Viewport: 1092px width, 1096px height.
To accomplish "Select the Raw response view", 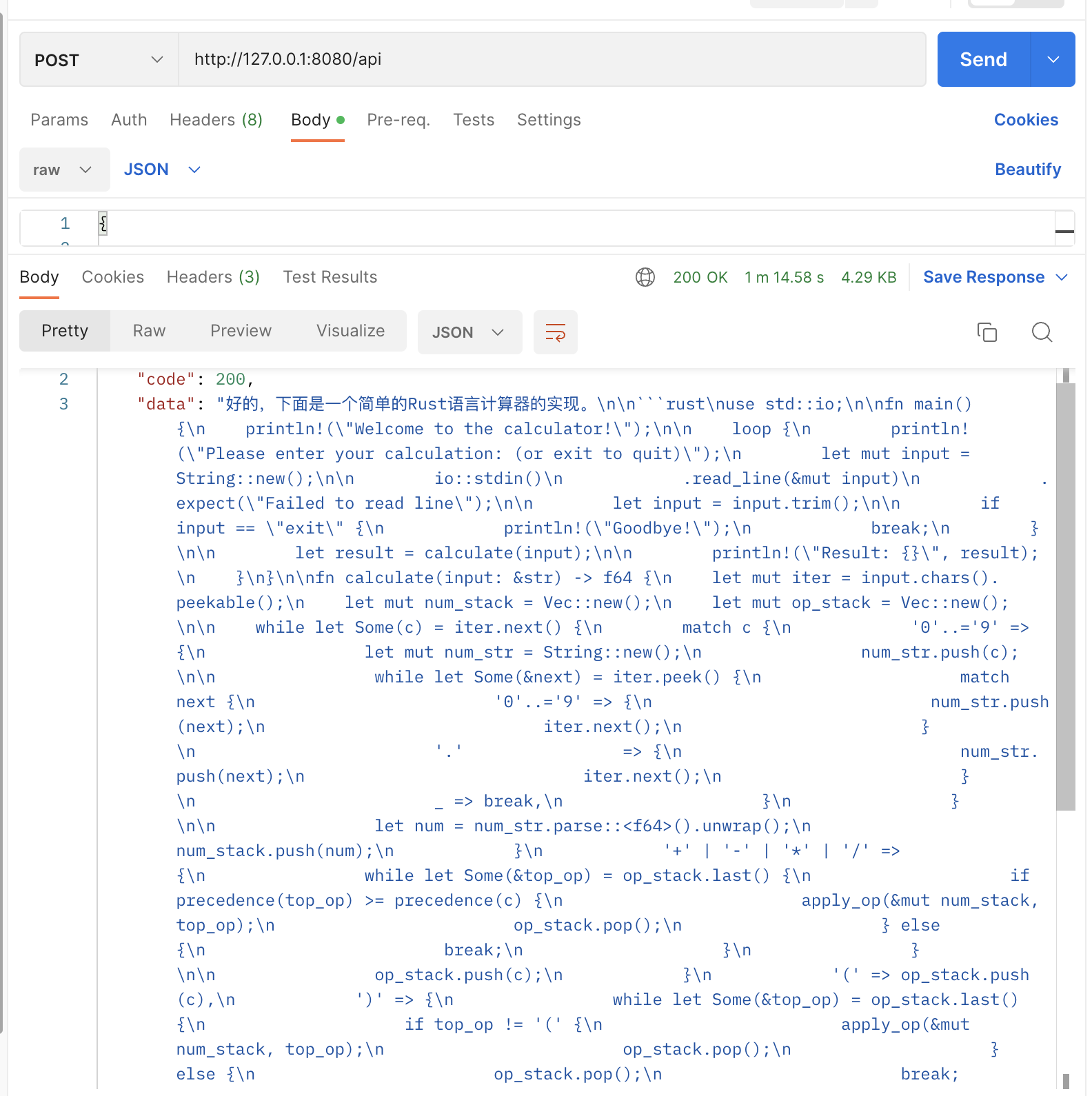I will click(149, 331).
